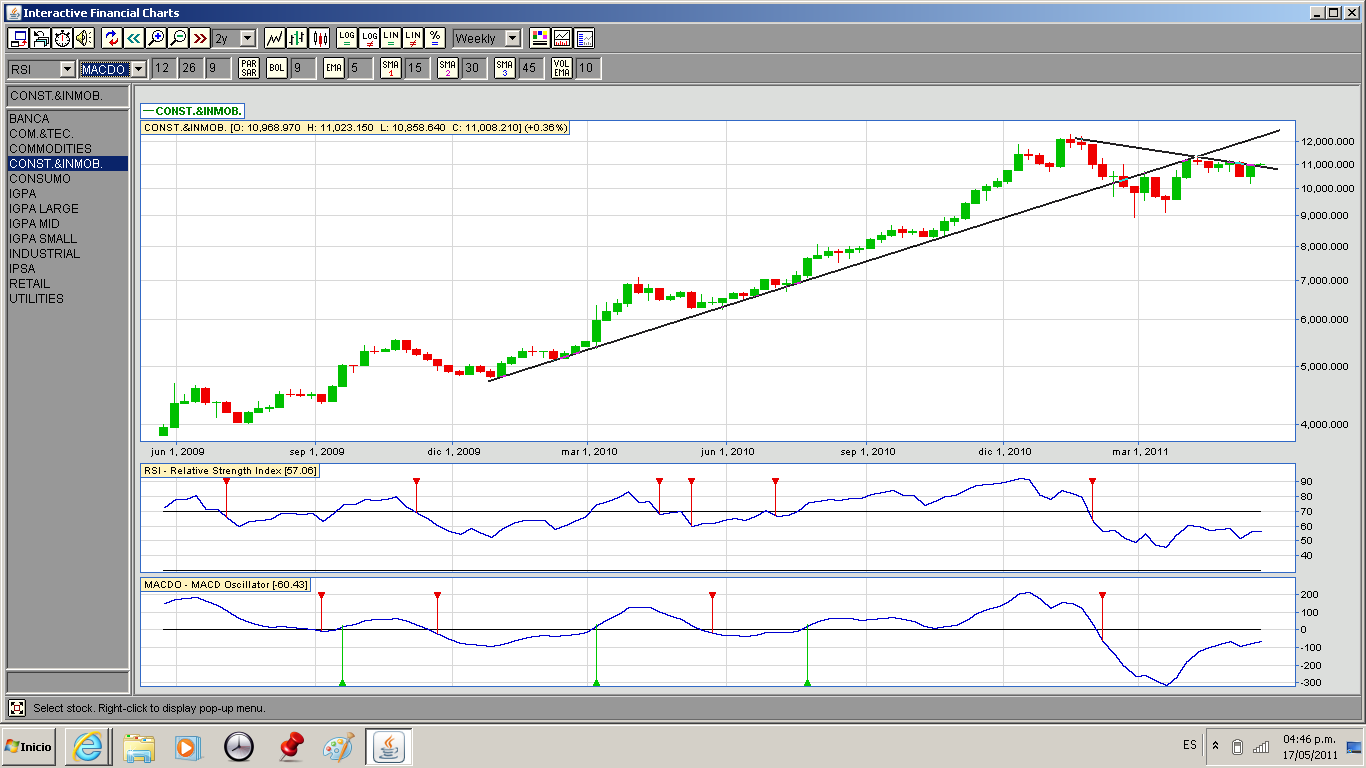Viewport: 1366px width, 768px height.
Task: Click the sound speaker icon in toolbar
Action: (84, 38)
